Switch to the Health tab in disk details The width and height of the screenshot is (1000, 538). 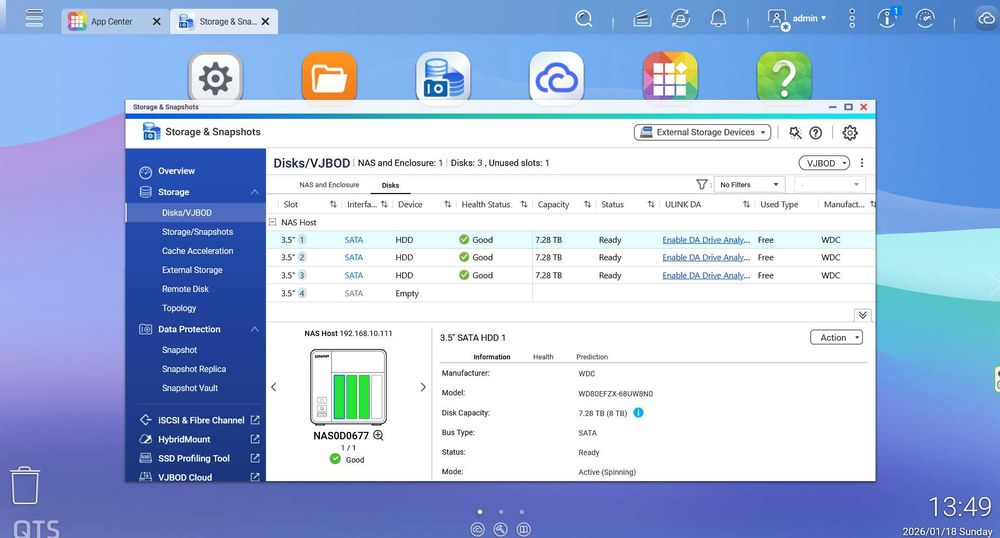(543, 357)
